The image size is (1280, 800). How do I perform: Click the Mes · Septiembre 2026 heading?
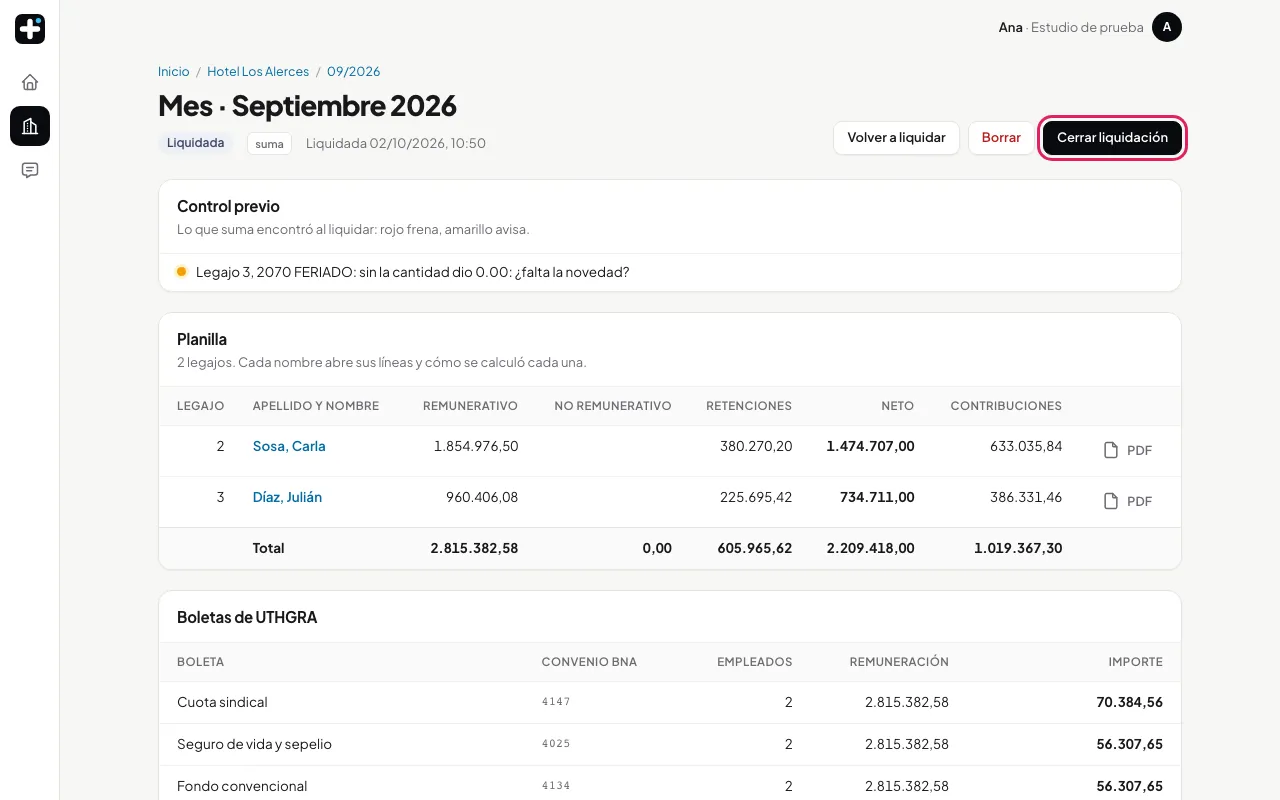[x=307, y=105]
